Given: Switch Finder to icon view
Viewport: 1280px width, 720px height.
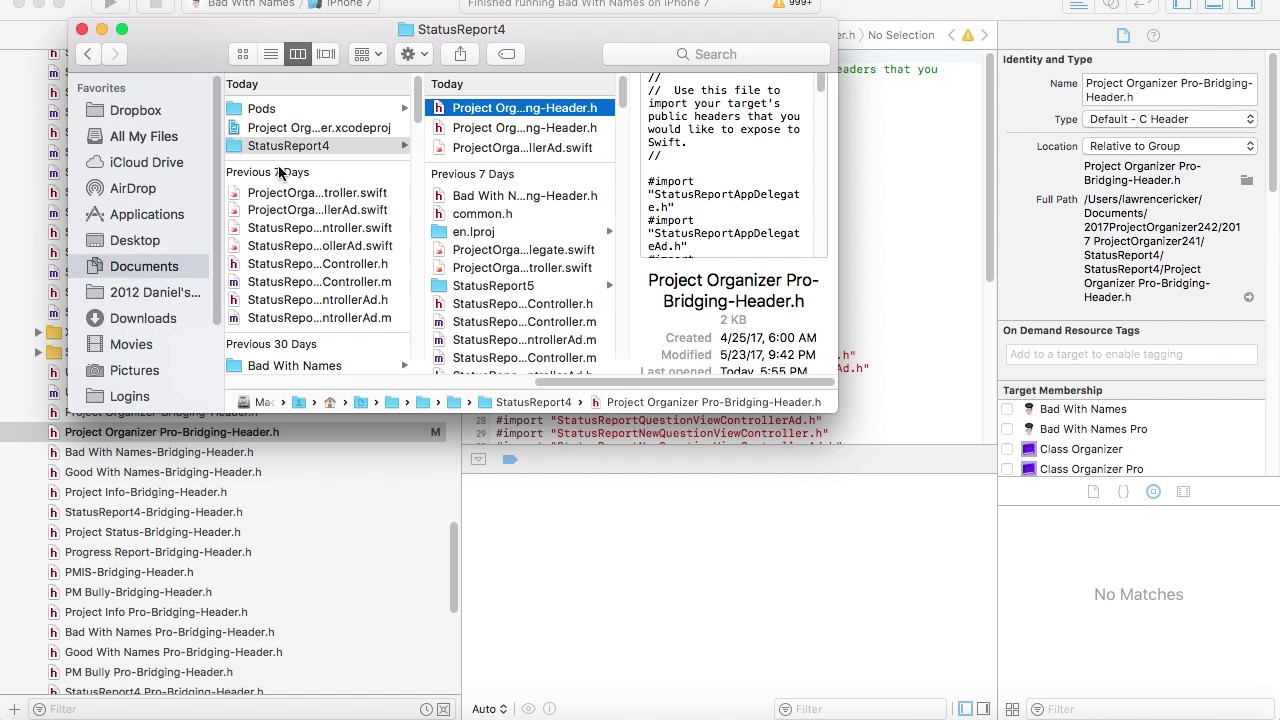Looking at the screenshot, I should click(243, 54).
